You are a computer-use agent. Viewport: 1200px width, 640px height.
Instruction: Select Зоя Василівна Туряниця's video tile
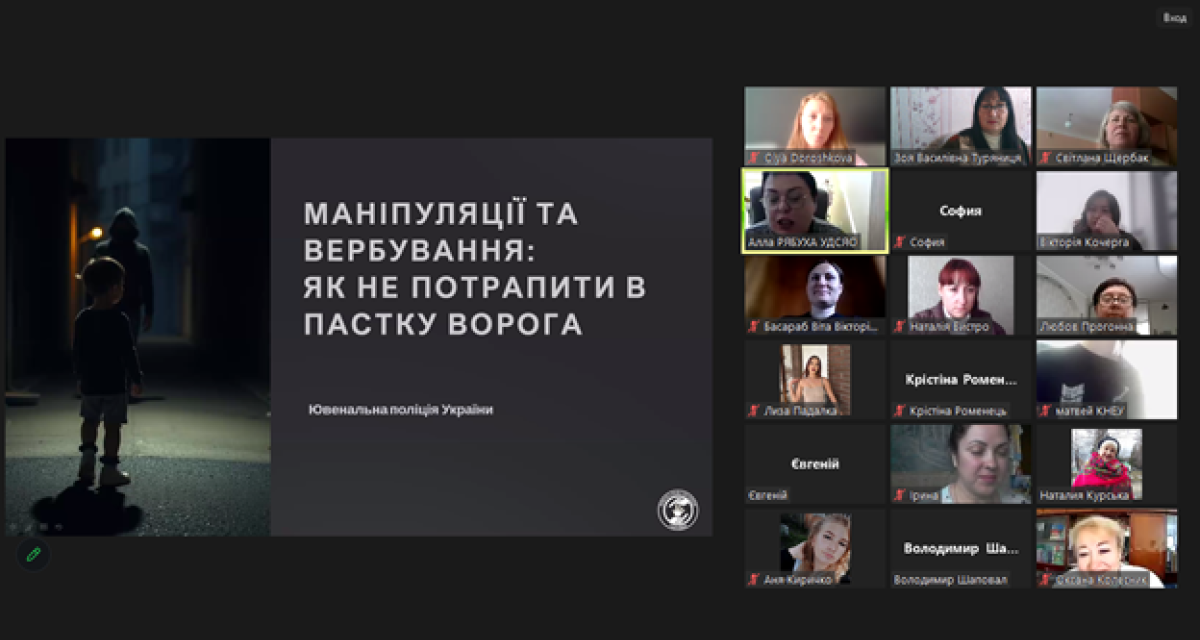[x=960, y=124]
